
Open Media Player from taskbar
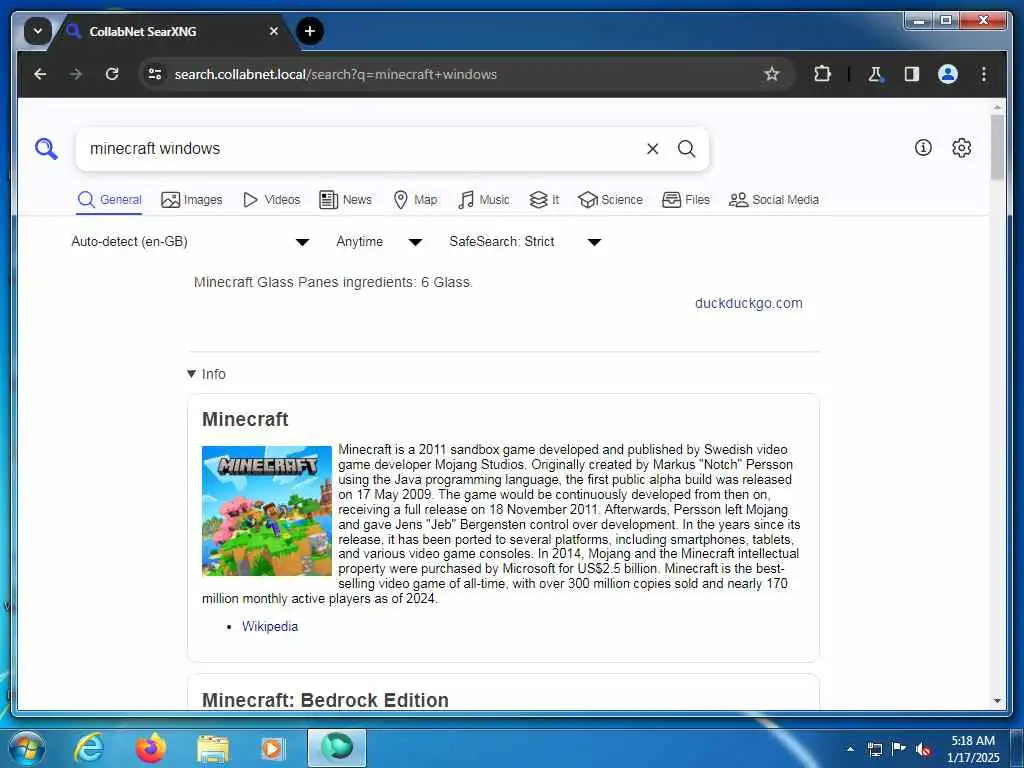coord(272,748)
